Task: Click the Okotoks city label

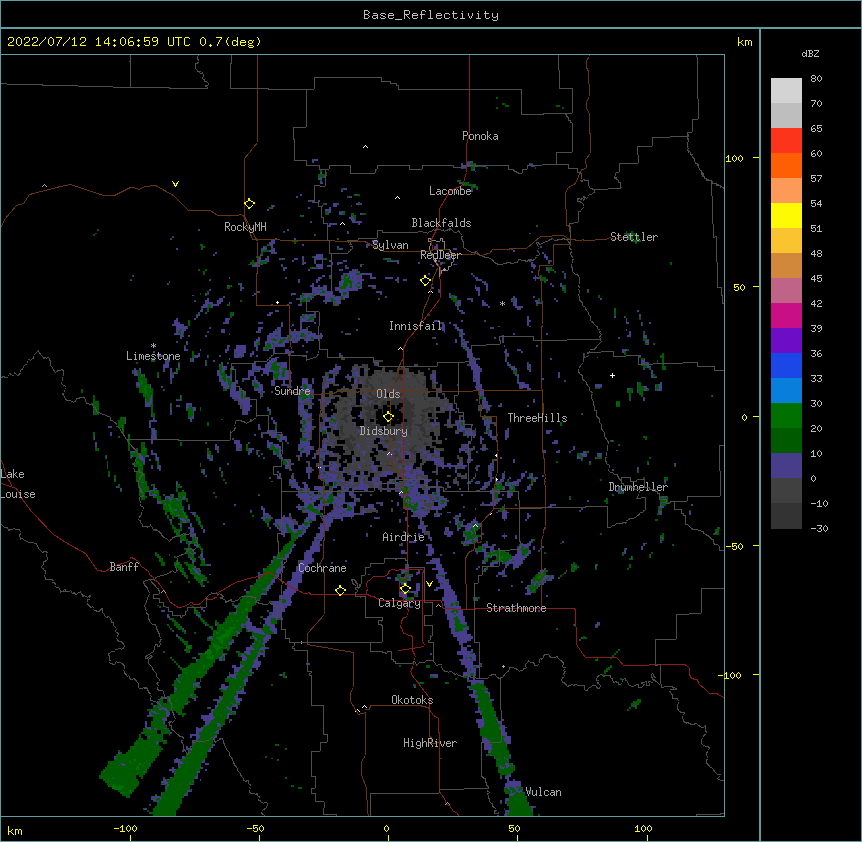Action: pyautogui.click(x=412, y=700)
